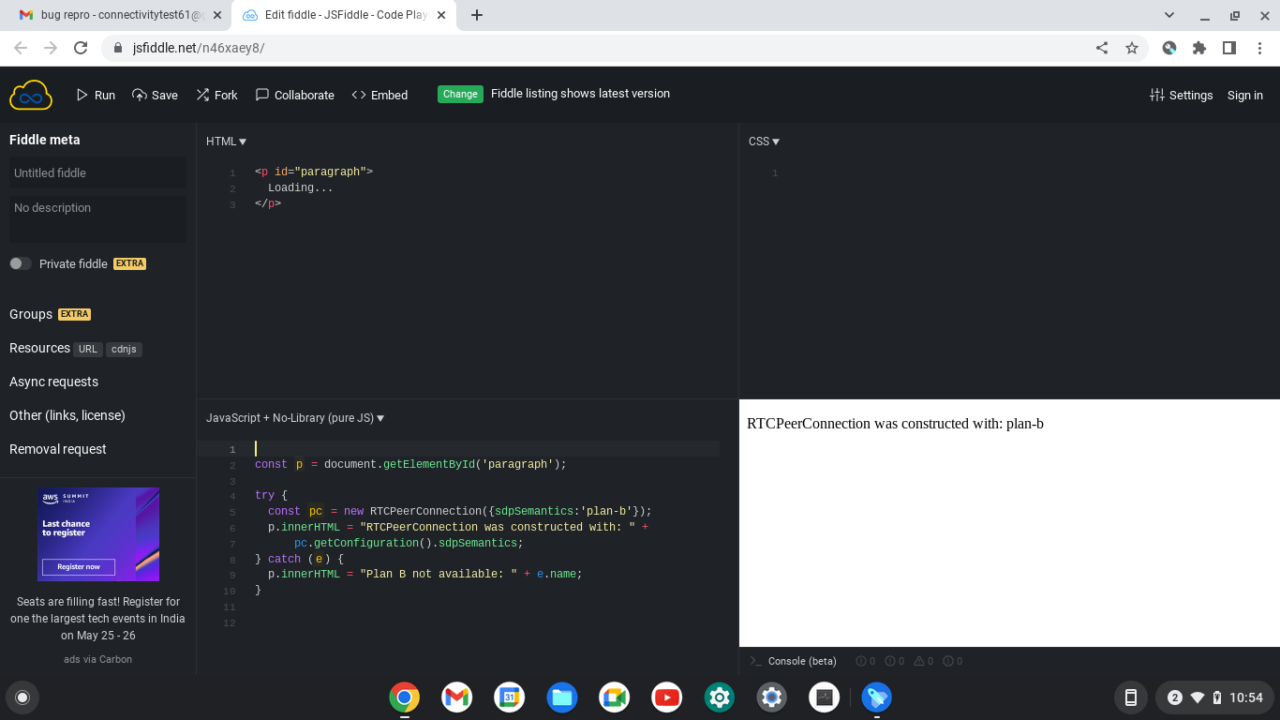Click the address bar URL
1280x720 pixels.
pyautogui.click(x=198, y=48)
